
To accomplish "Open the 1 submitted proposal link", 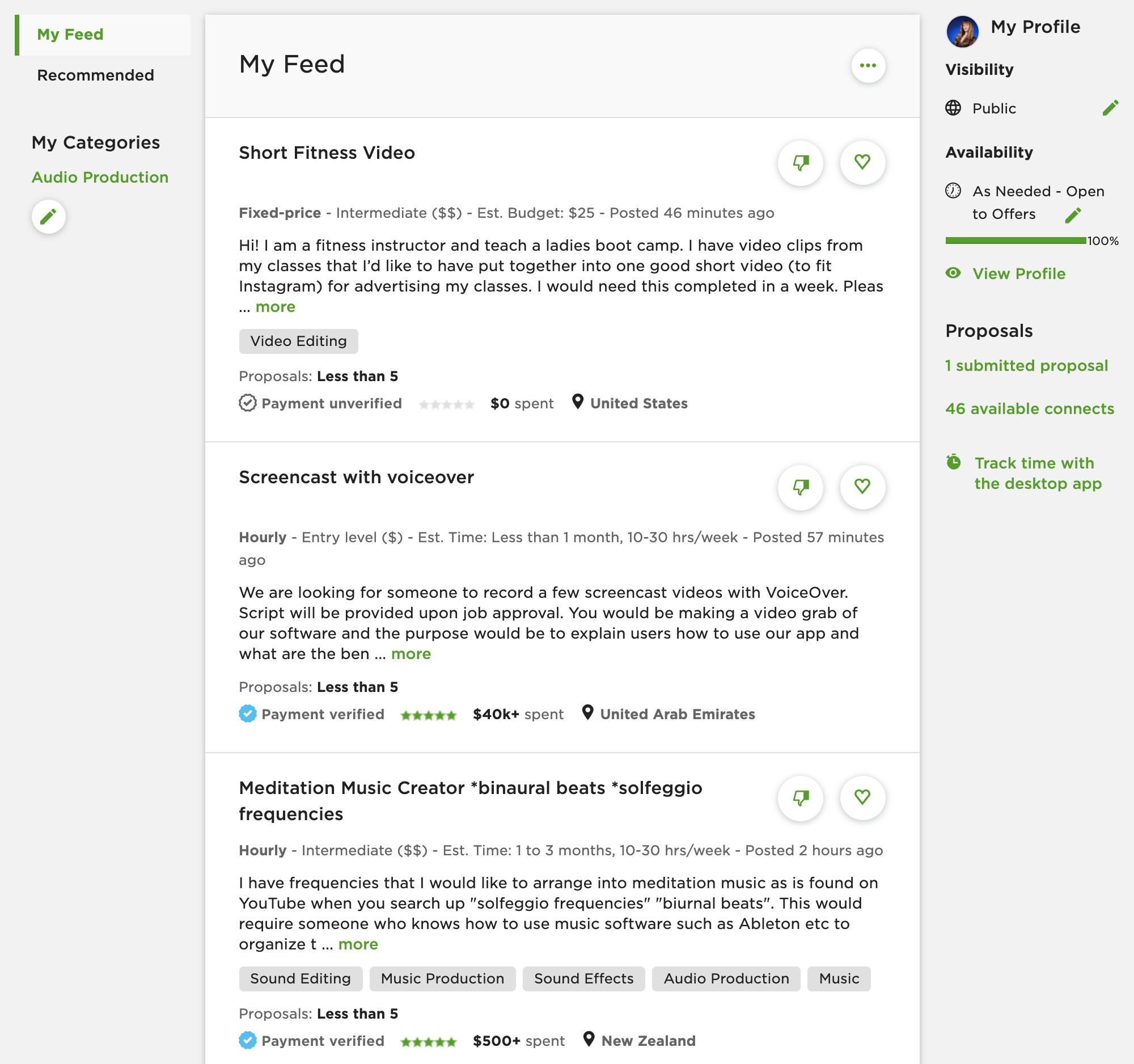I will [x=1026, y=366].
